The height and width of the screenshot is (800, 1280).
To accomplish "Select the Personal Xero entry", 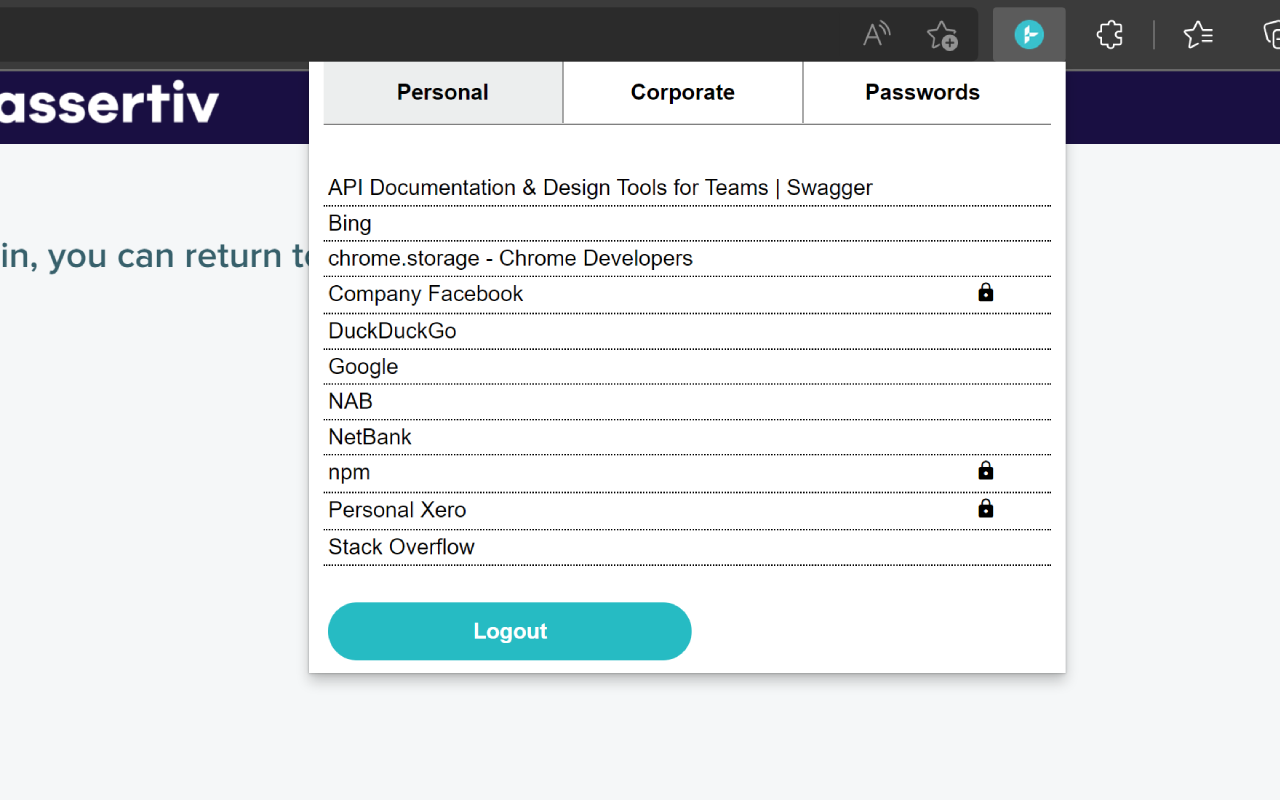I will click(687, 510).
